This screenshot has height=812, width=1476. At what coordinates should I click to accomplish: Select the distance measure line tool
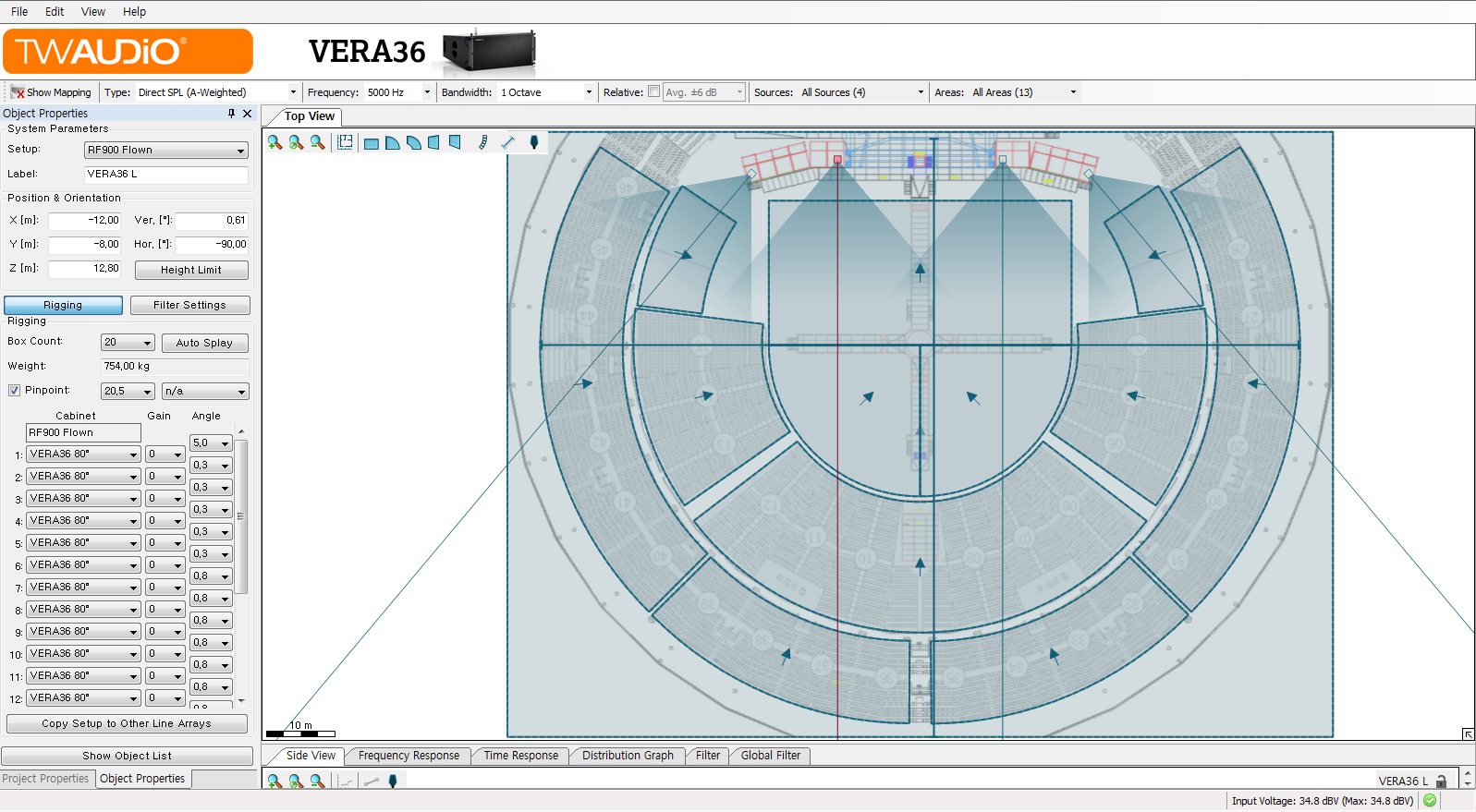point(507,142)
